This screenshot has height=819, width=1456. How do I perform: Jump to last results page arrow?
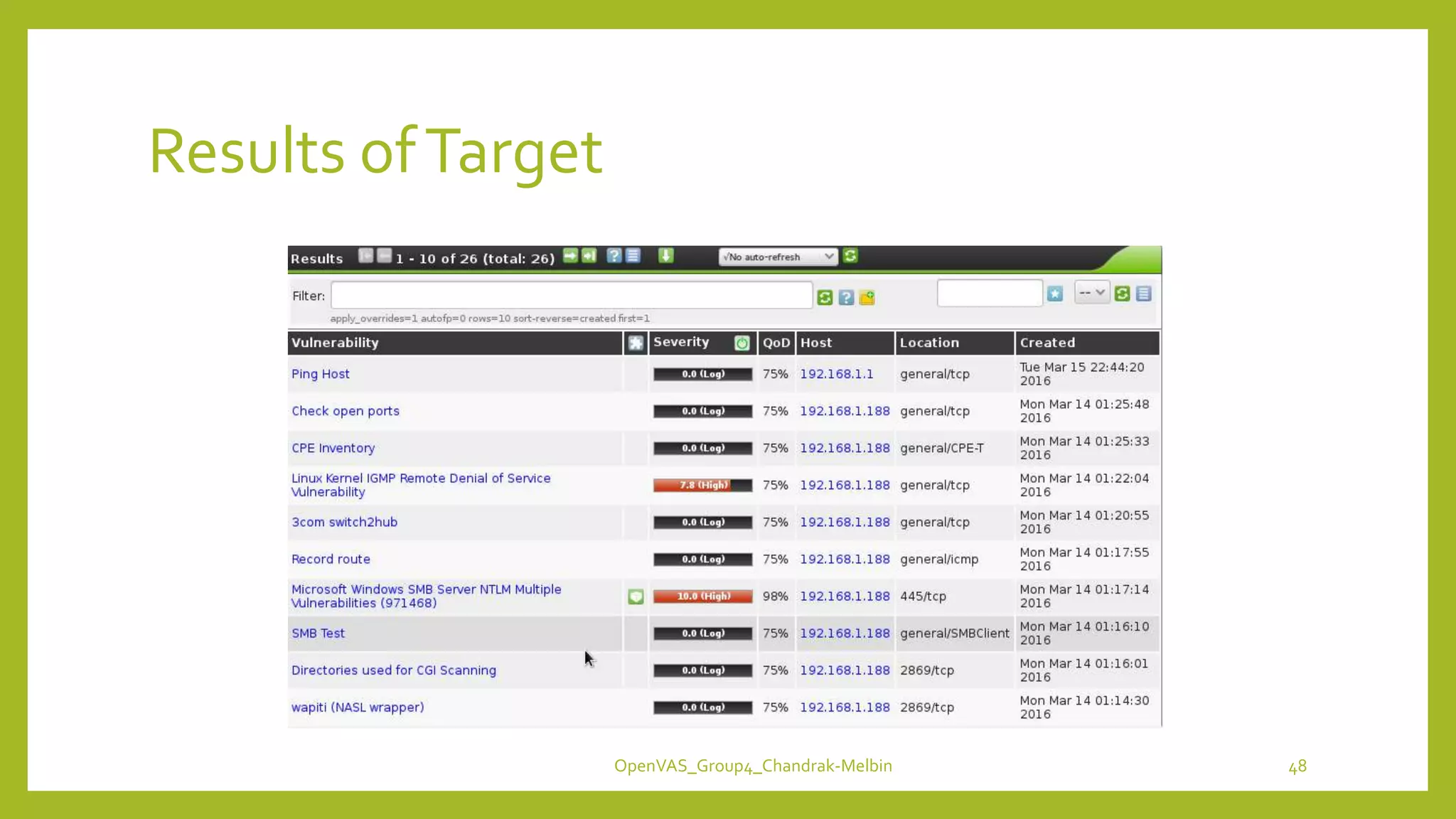pos(589,256)
